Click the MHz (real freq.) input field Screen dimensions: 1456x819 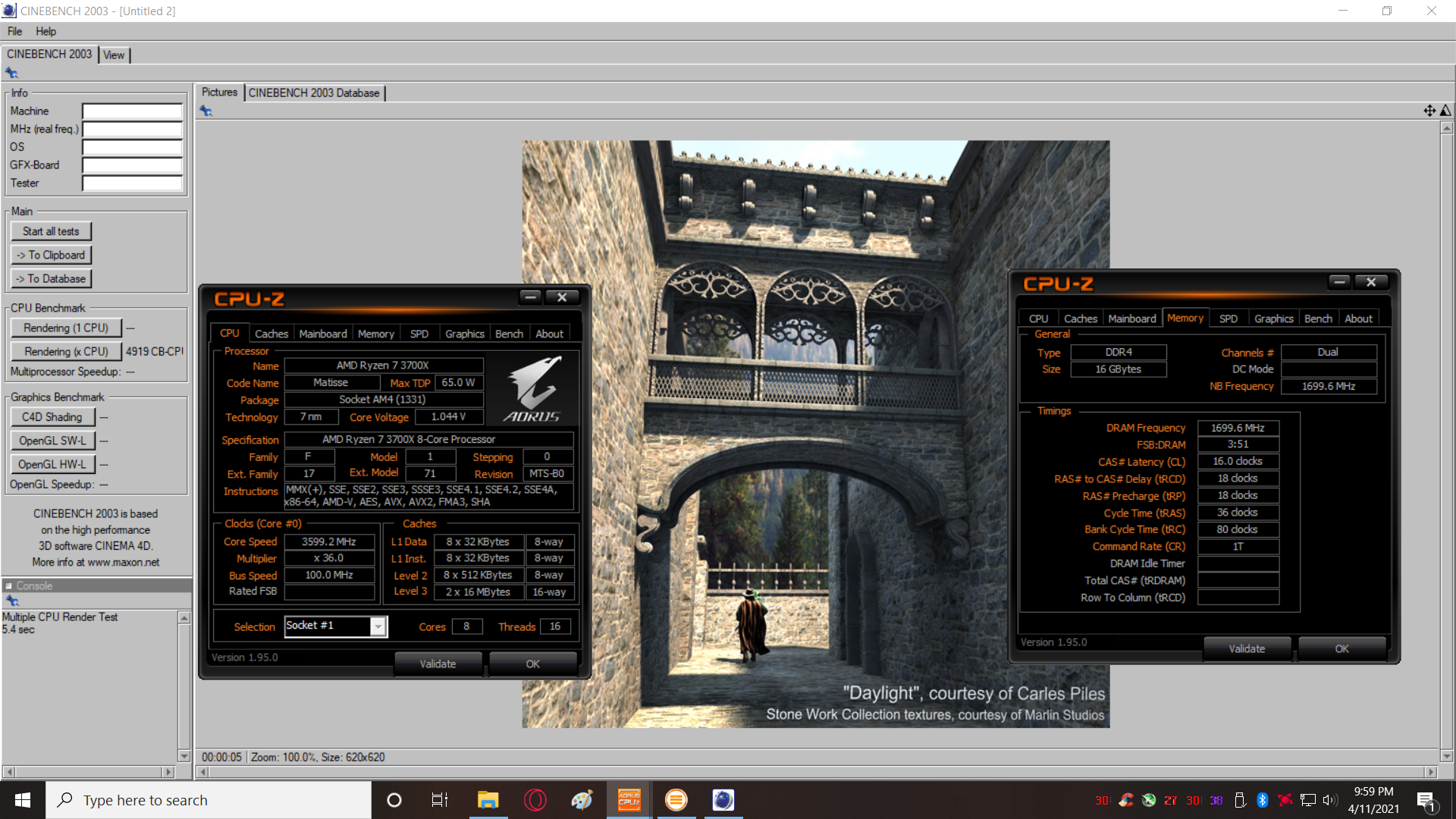point(132,129)
